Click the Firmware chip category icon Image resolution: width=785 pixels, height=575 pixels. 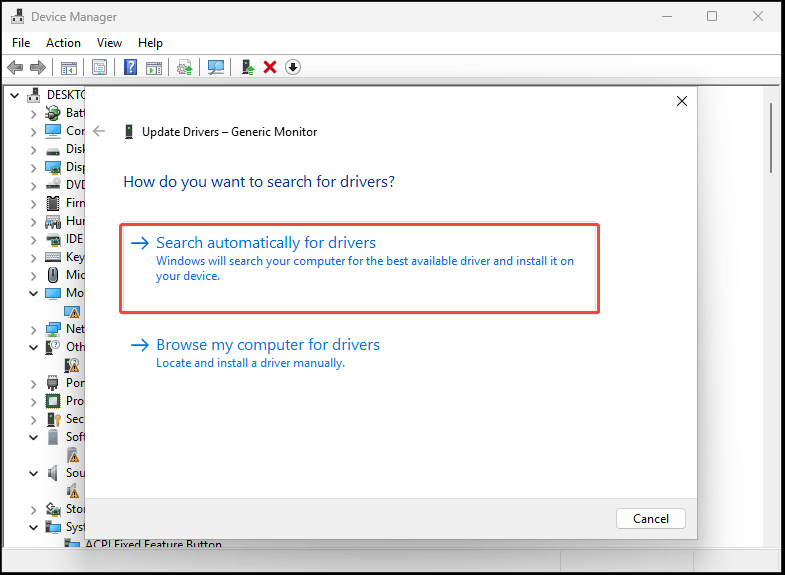[x=53, y=203]
